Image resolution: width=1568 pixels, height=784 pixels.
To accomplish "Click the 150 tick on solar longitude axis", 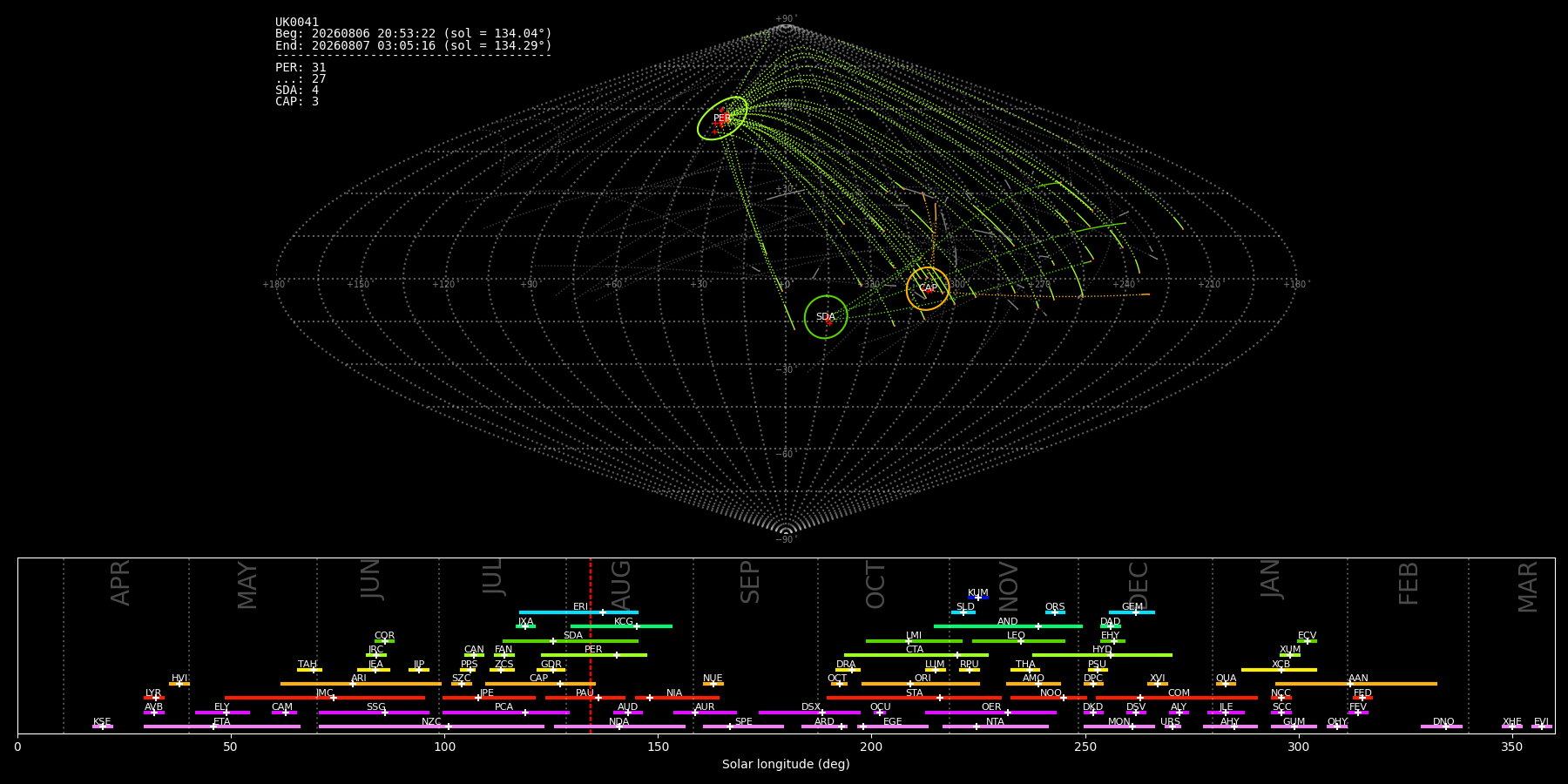I will coord(658,747).
